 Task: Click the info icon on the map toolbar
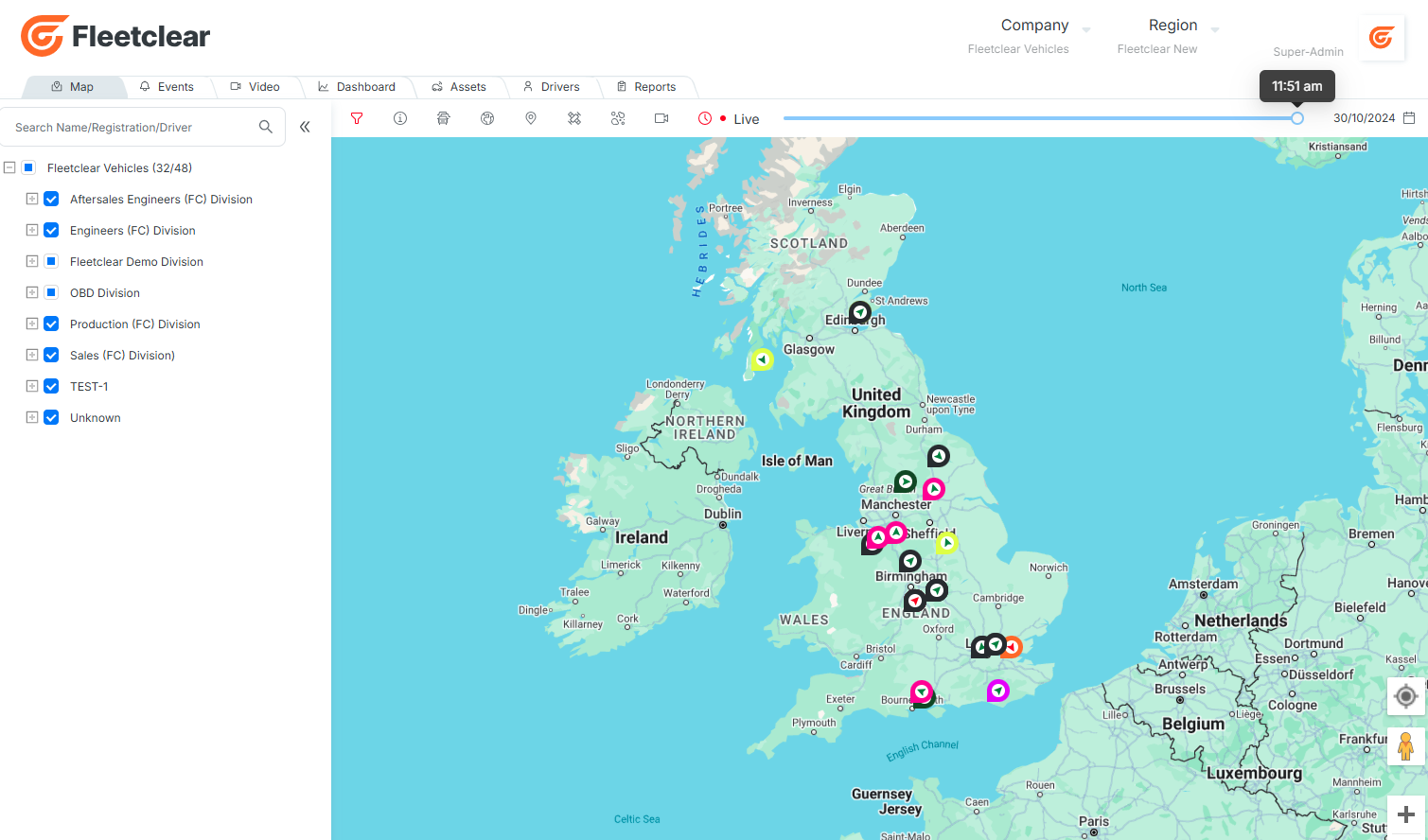pyautogui.click(x=400, y=118)
